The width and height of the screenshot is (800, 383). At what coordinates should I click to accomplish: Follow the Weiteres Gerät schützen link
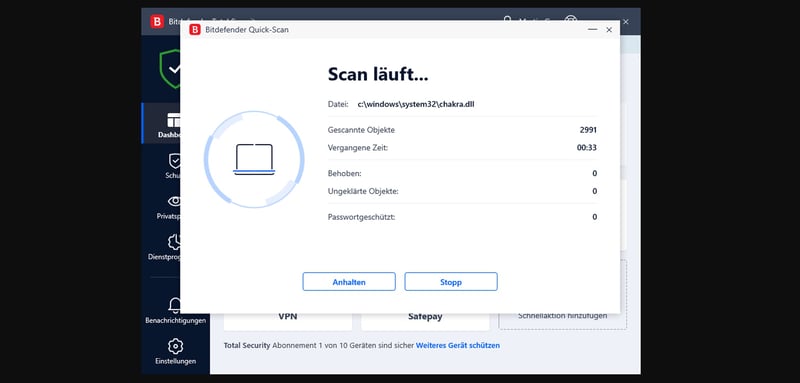458,345
